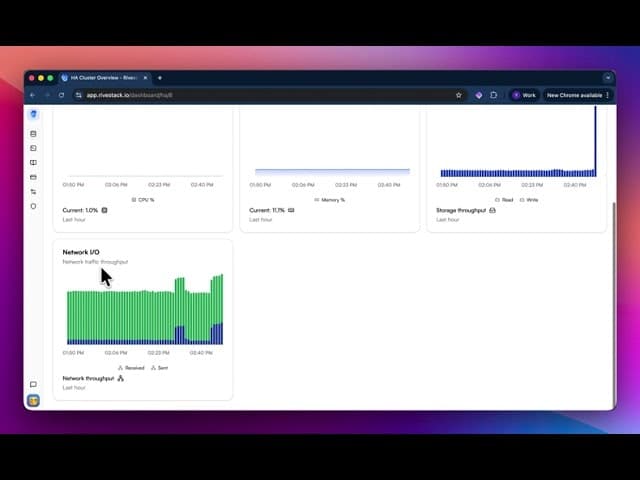Click the tall spike in the storage chart
This screenshot has height=480, width=640.
[595, 139]
